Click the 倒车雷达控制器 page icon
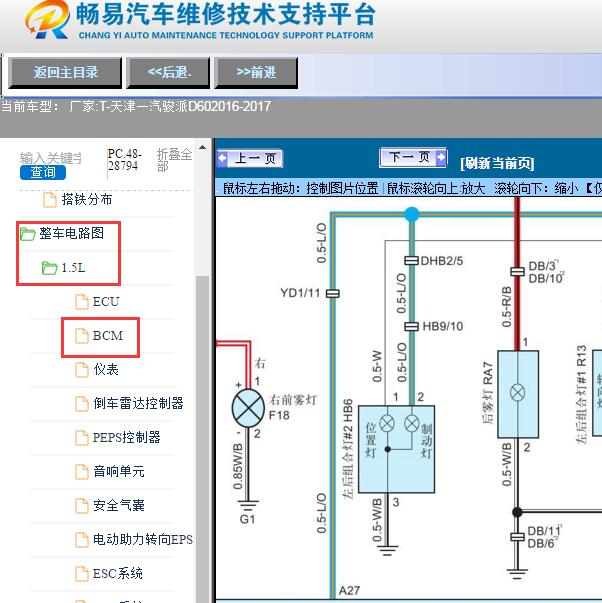This screenshot has height=603, width=602. pos(82,404)
